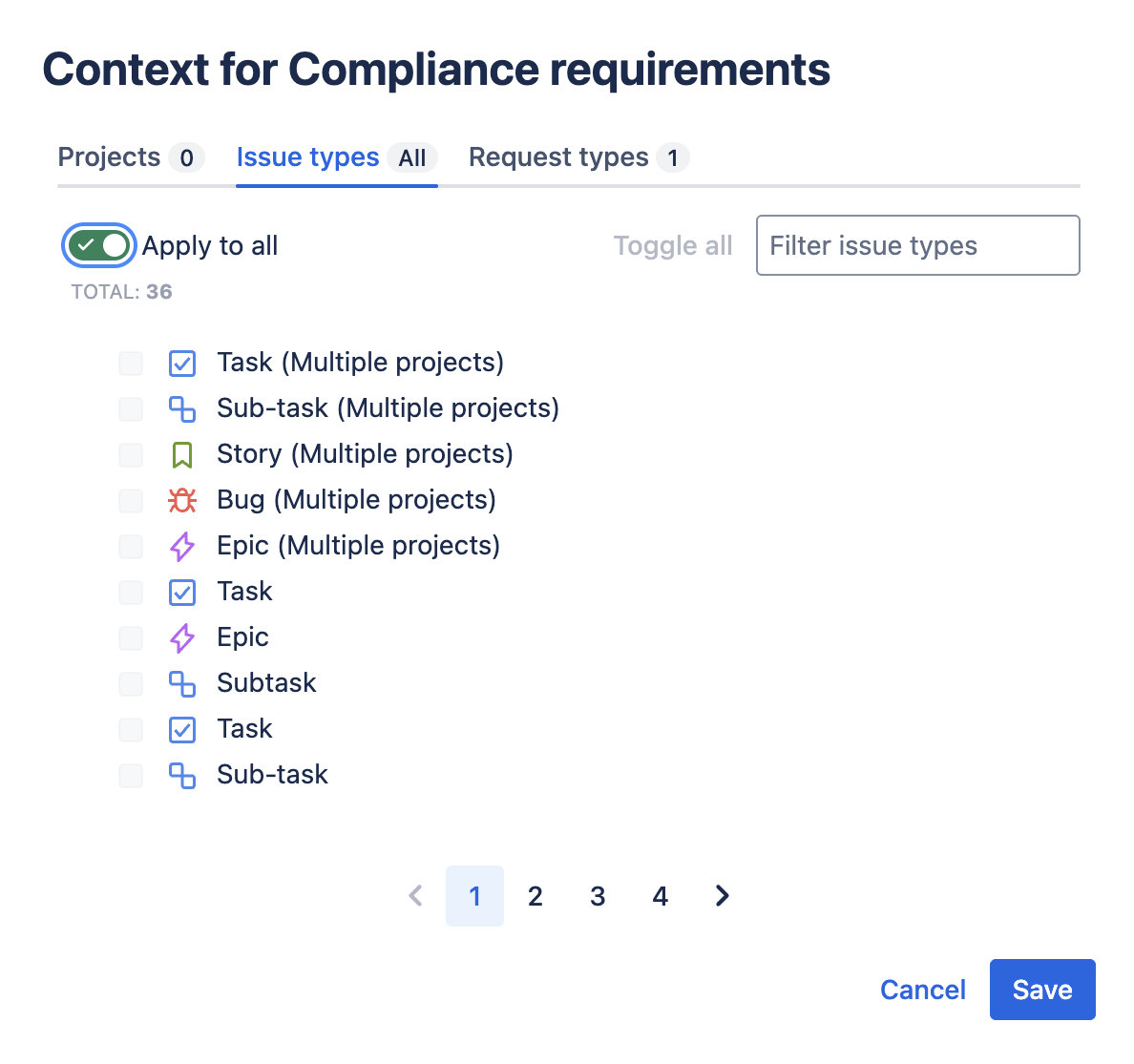This screenshot has width=1134, height=1064.
Task: Go to the next page arrow
Action: 723,896
